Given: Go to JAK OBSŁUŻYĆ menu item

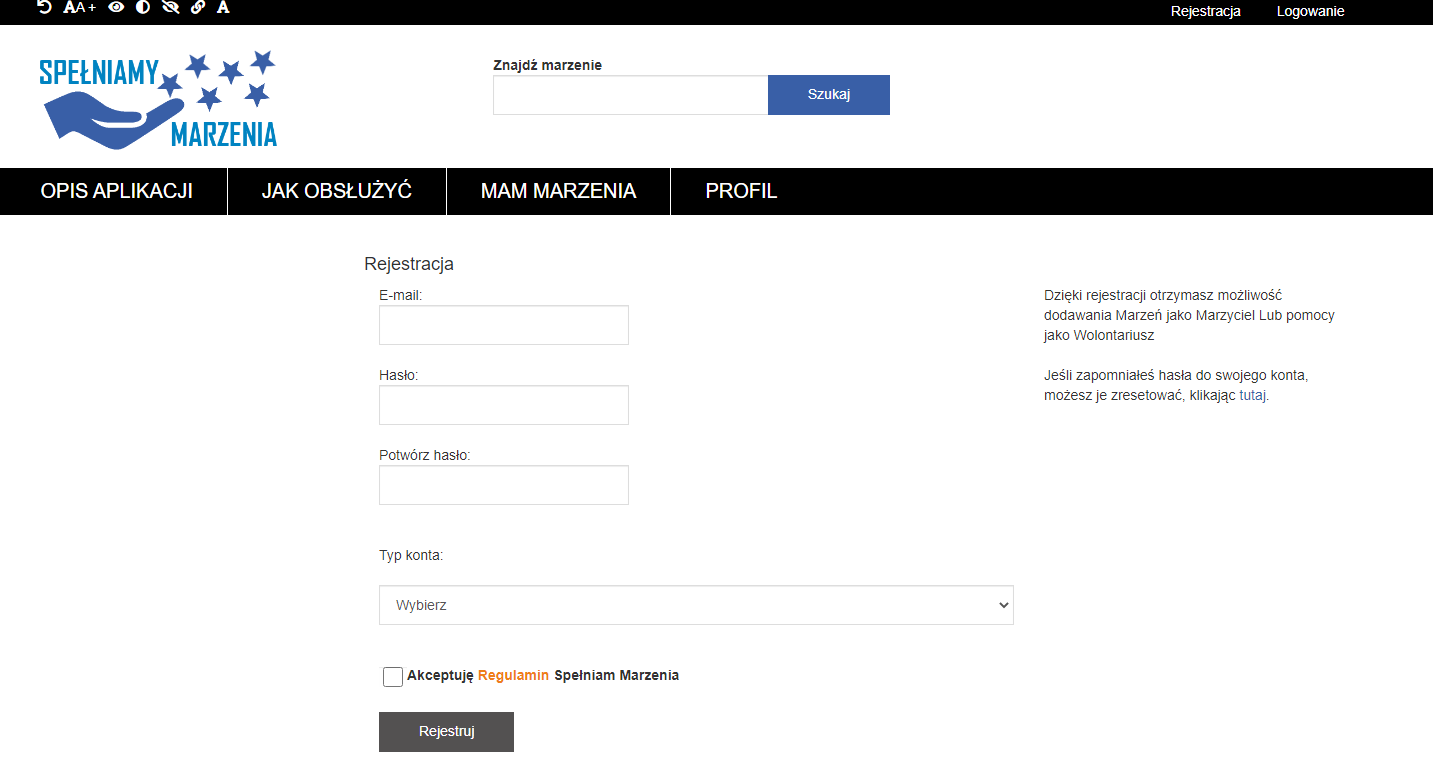Looking at the screenshot, I should click(x=337, y=191).
